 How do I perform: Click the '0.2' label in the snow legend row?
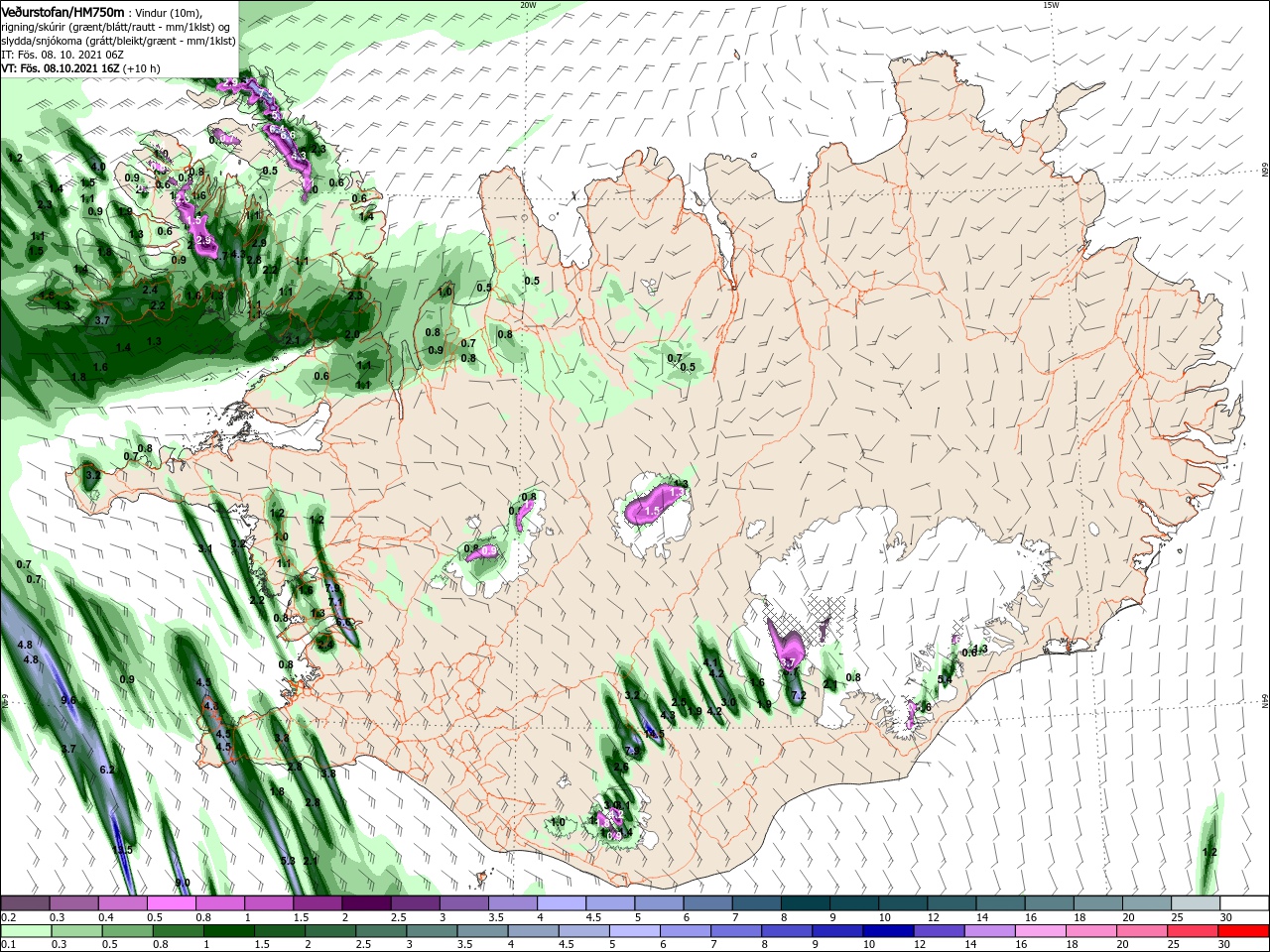click(9, 917)
